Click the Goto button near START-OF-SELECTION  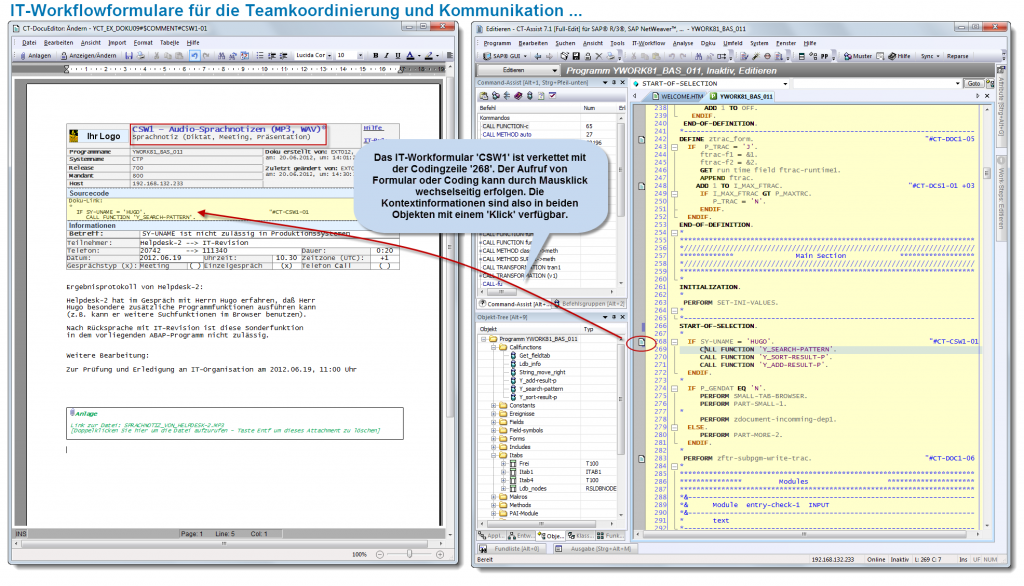(x=972, y=84)
